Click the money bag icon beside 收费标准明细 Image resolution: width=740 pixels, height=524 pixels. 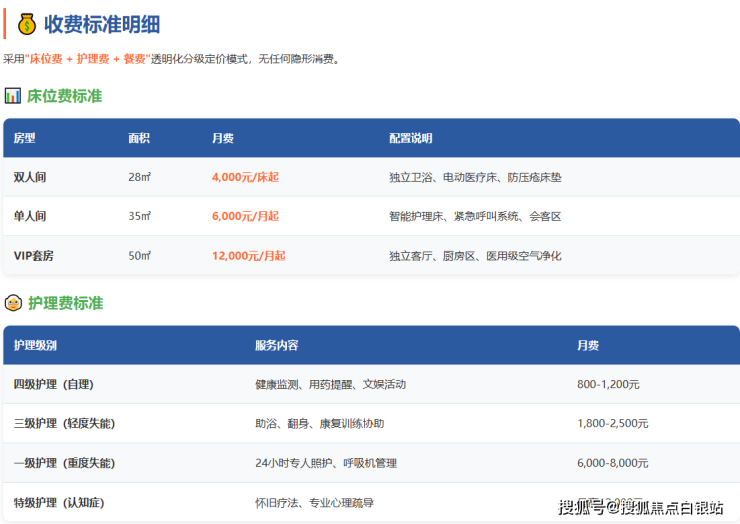[24, 24]
